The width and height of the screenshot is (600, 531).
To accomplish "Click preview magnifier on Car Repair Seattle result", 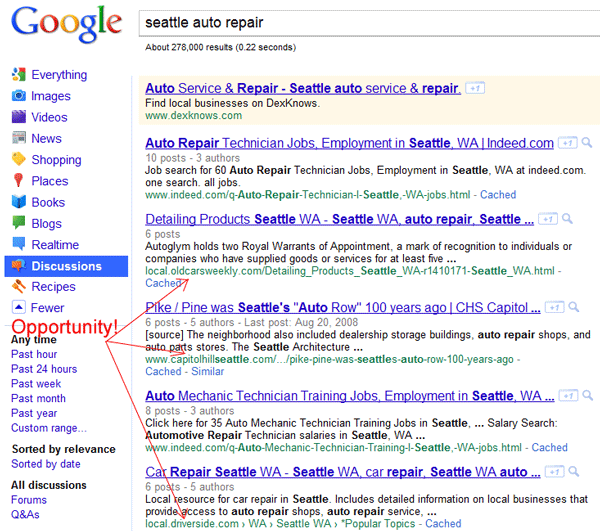I will pos(574,472).
